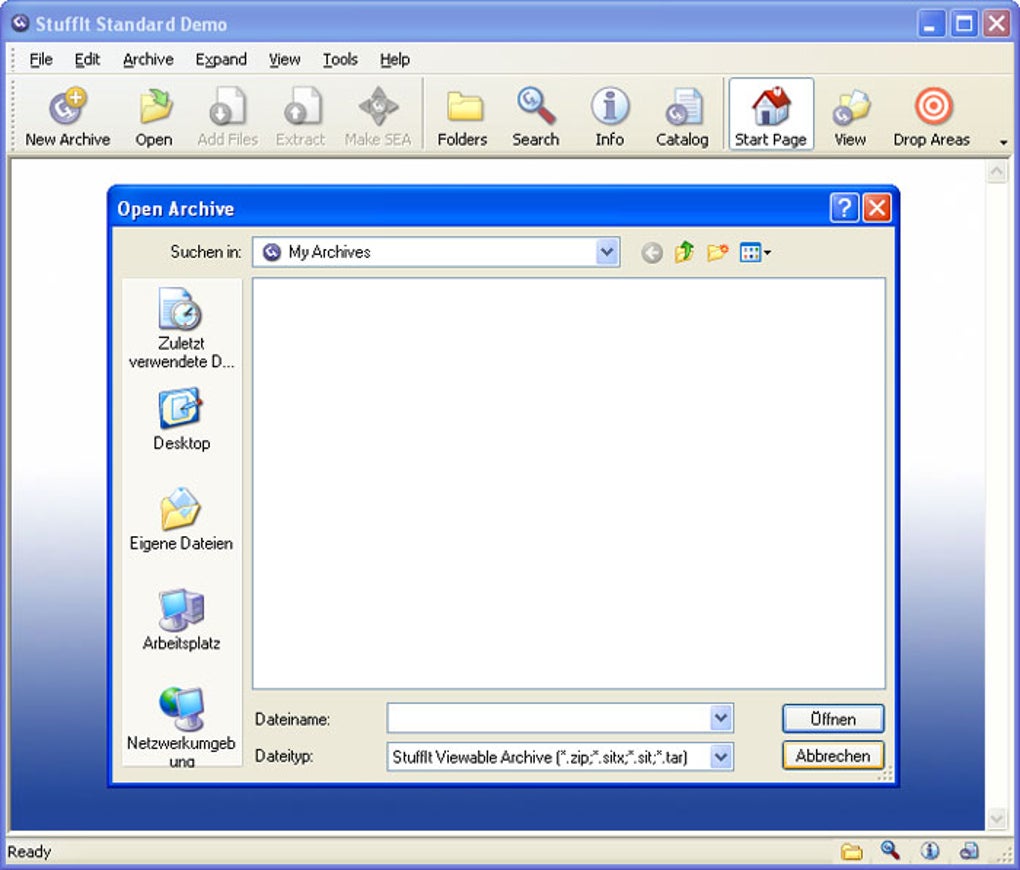1020x870 pixels.
Task: Maximize the StuffIt Standard Demo window
Action: coord(964,24)
